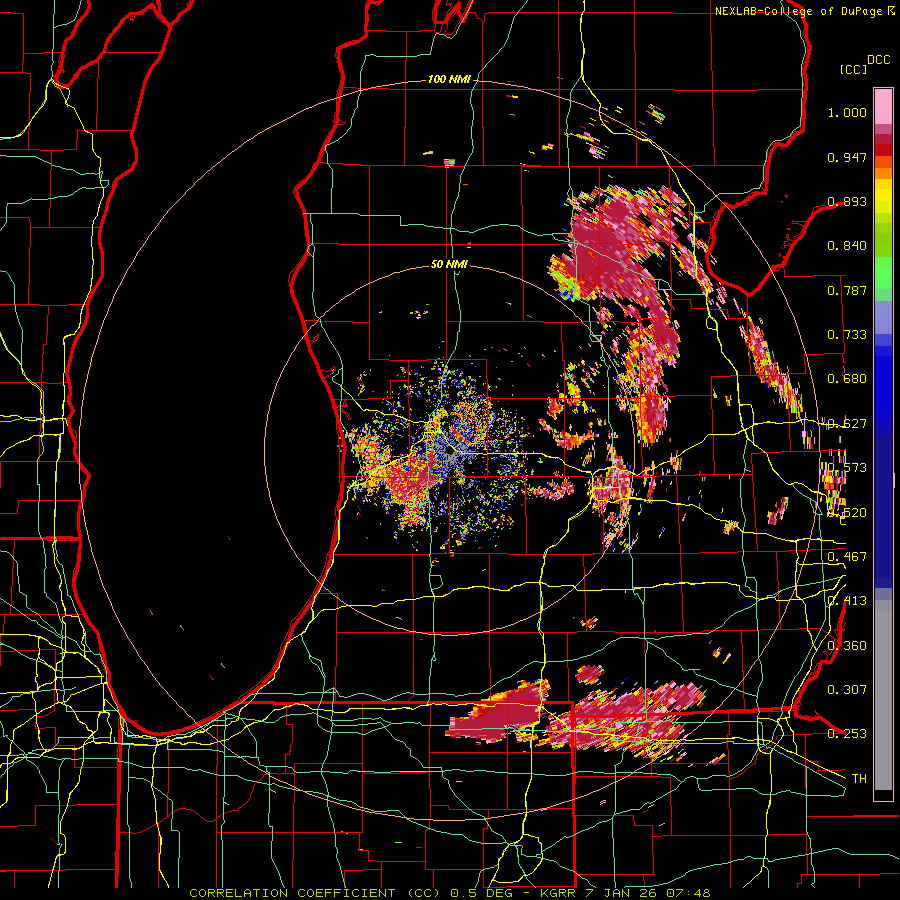Click the 0.840 scale value
The width and height of the screenshot is (900, 900).
coord(847,246)
